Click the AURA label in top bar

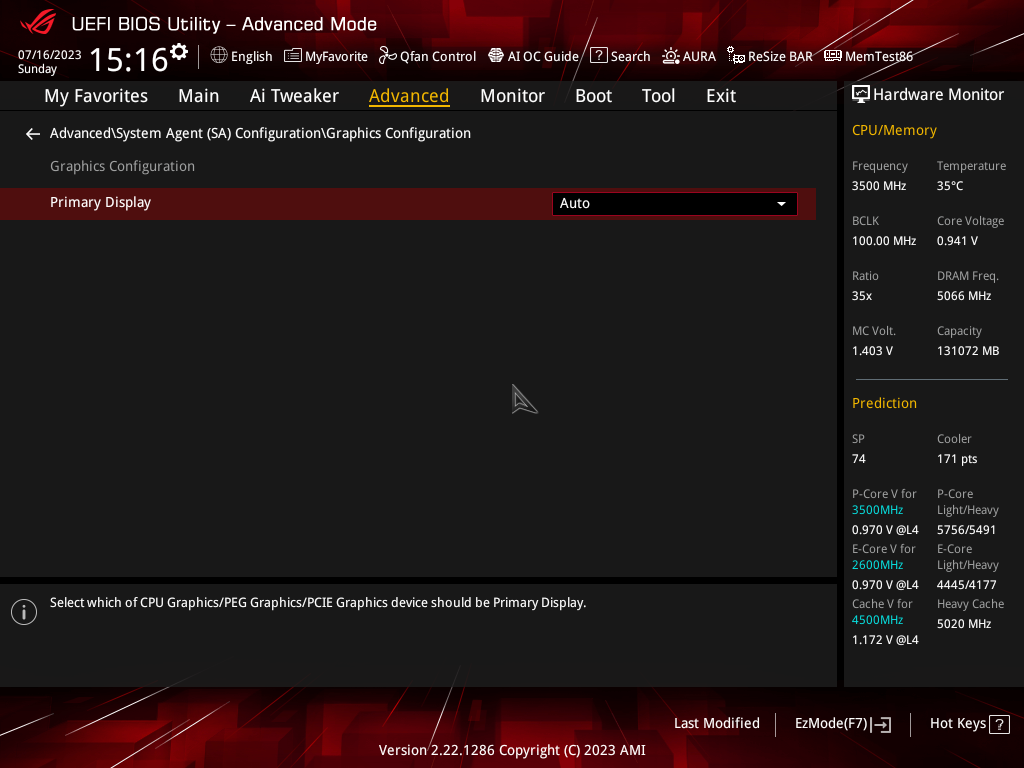pos(699,57)
